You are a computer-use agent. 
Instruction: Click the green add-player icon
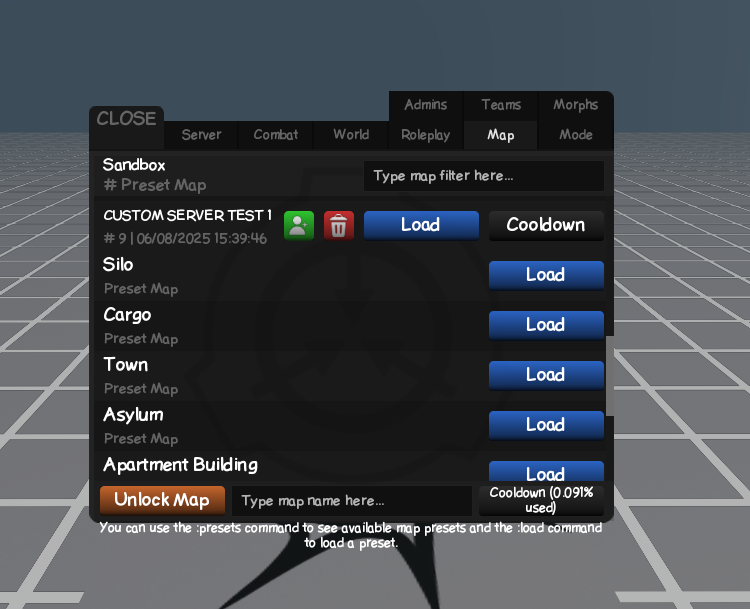299,225
